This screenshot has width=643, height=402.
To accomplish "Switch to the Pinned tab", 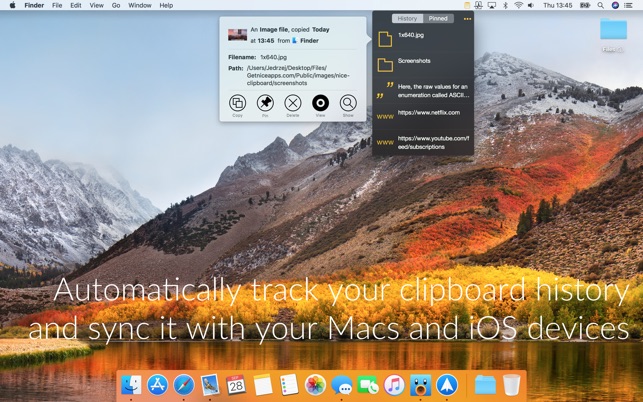I will tap(438, 18).
